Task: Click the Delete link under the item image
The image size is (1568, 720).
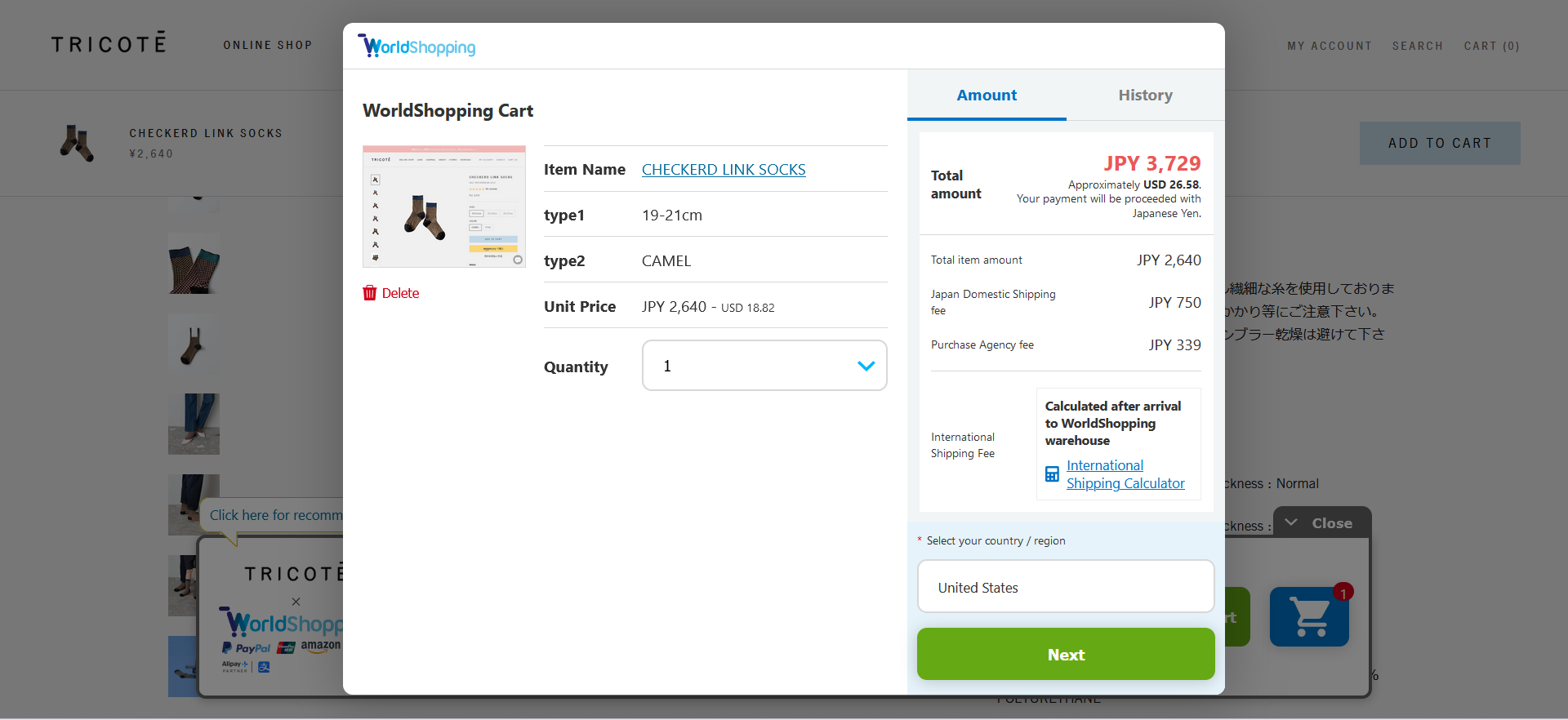Action: click(400, 293)
